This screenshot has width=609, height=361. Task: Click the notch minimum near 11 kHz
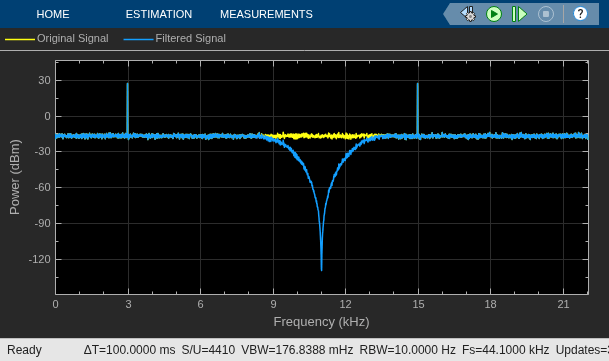321,269
